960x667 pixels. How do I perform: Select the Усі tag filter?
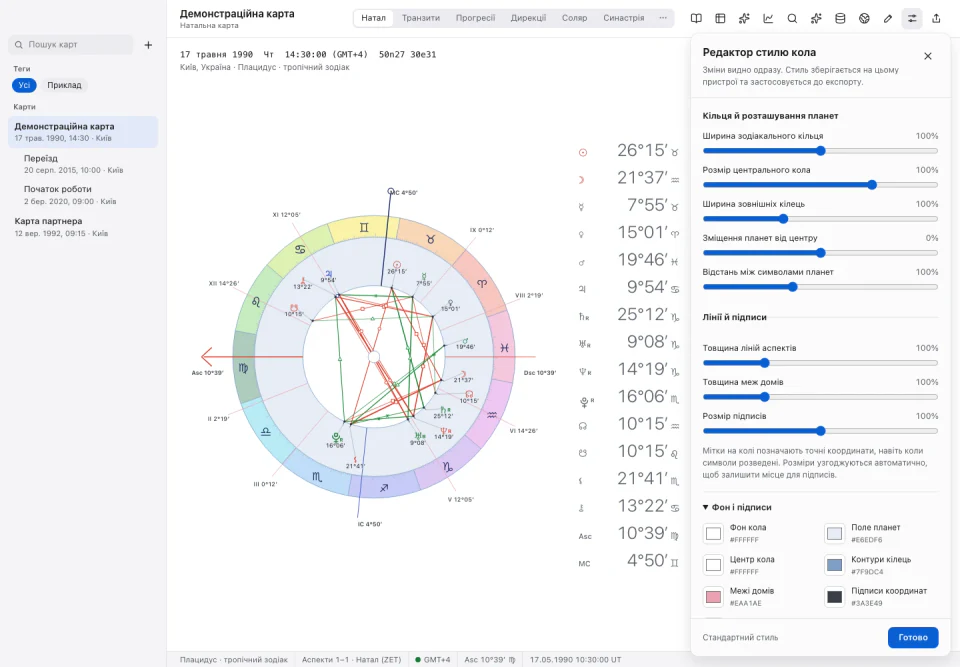(24, 85)
